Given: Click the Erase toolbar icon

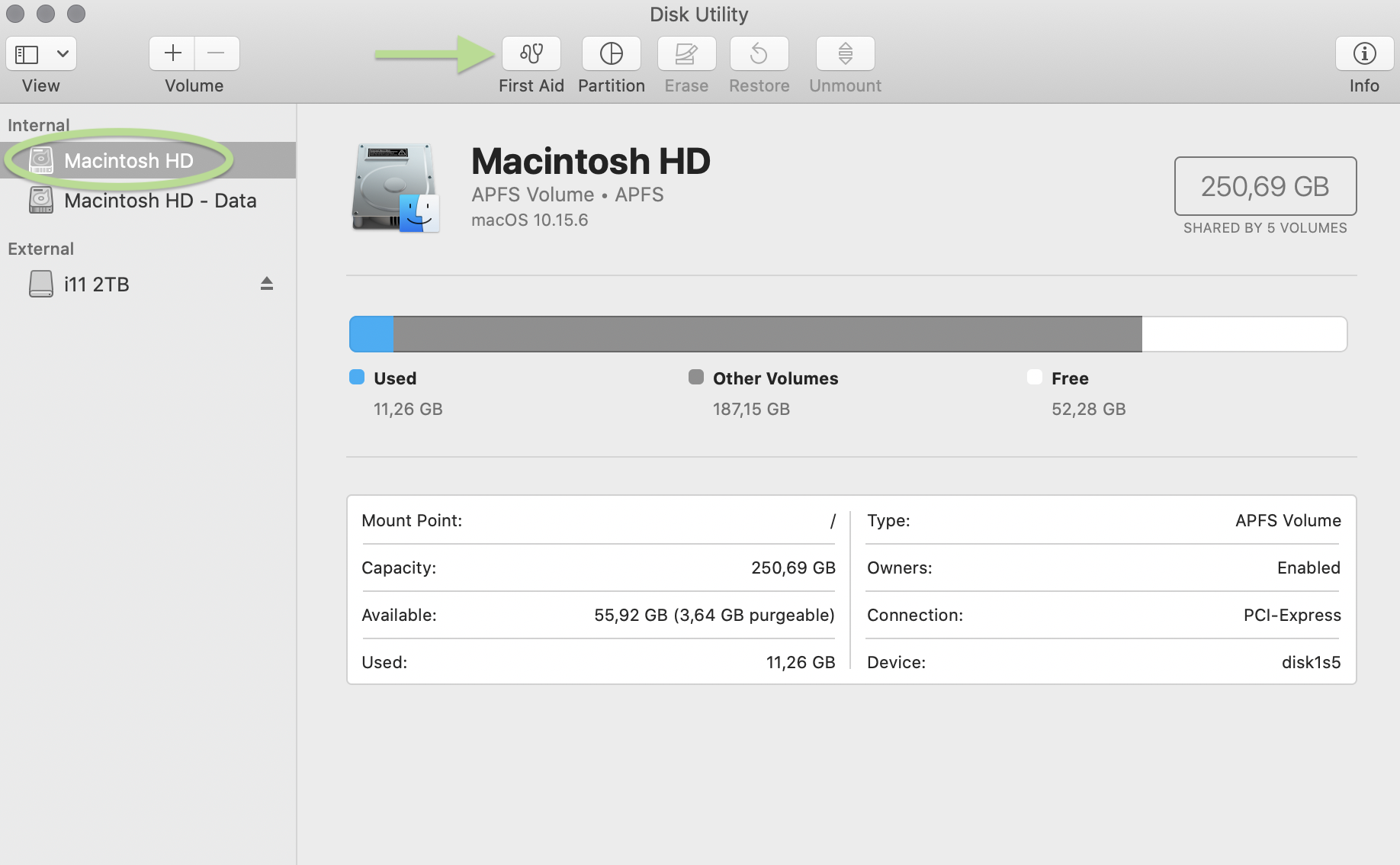Looking at the screenshot, I should point(686,53).
